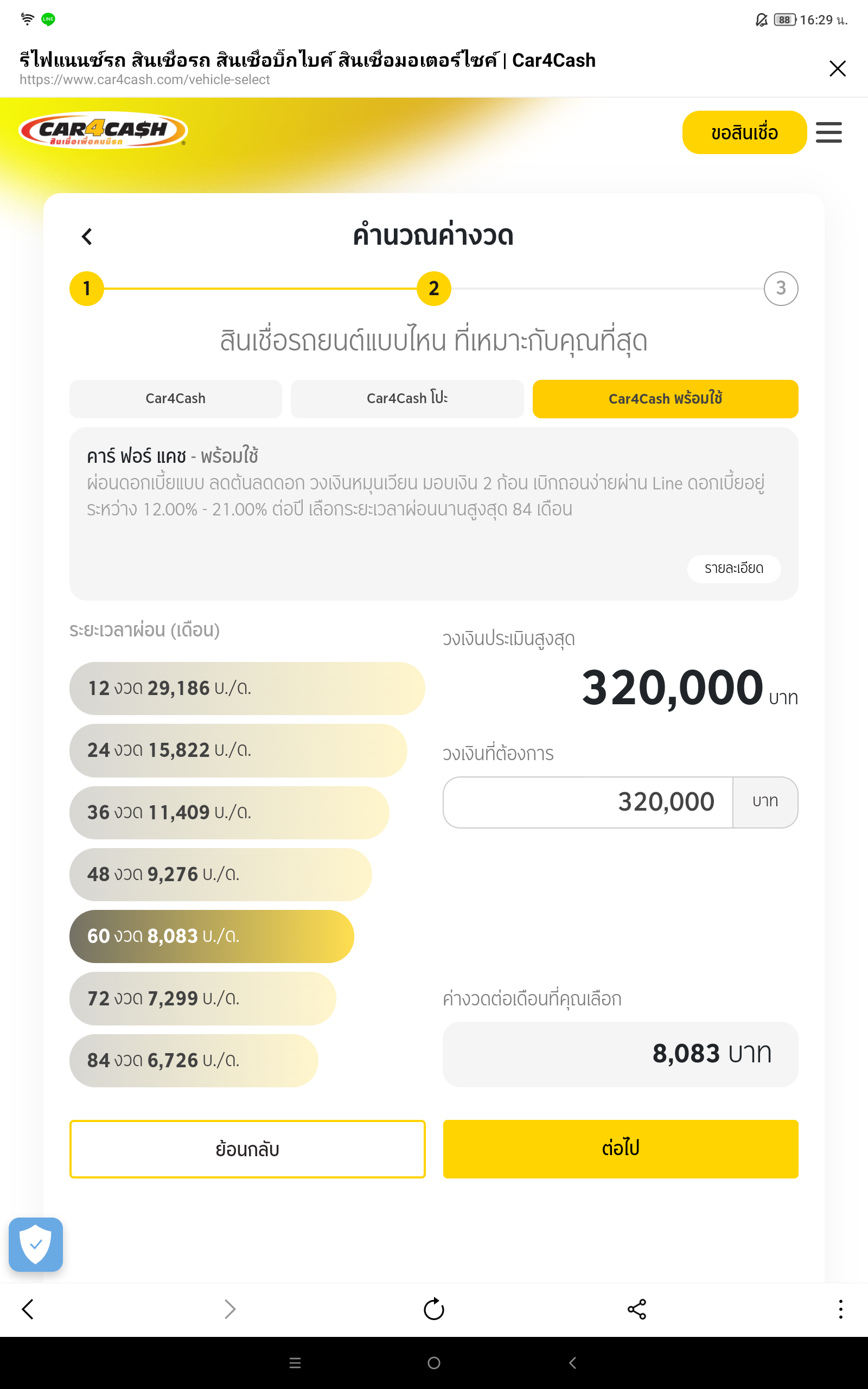Pick the 84 งวด 6,726 option
The height and width of the screenshot is (1389, 868).
(194, 1060)
